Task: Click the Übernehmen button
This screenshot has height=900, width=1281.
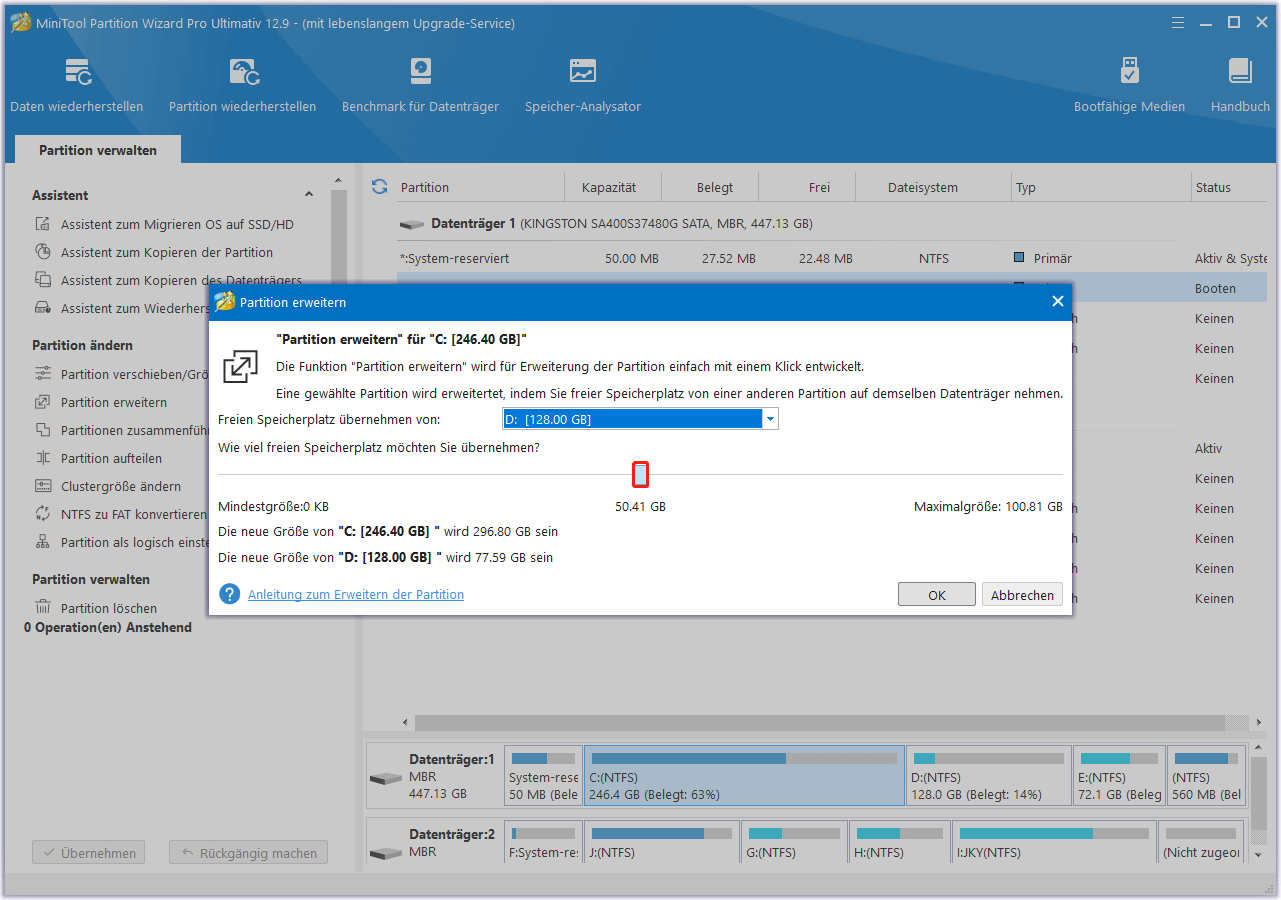Action: 89,853
